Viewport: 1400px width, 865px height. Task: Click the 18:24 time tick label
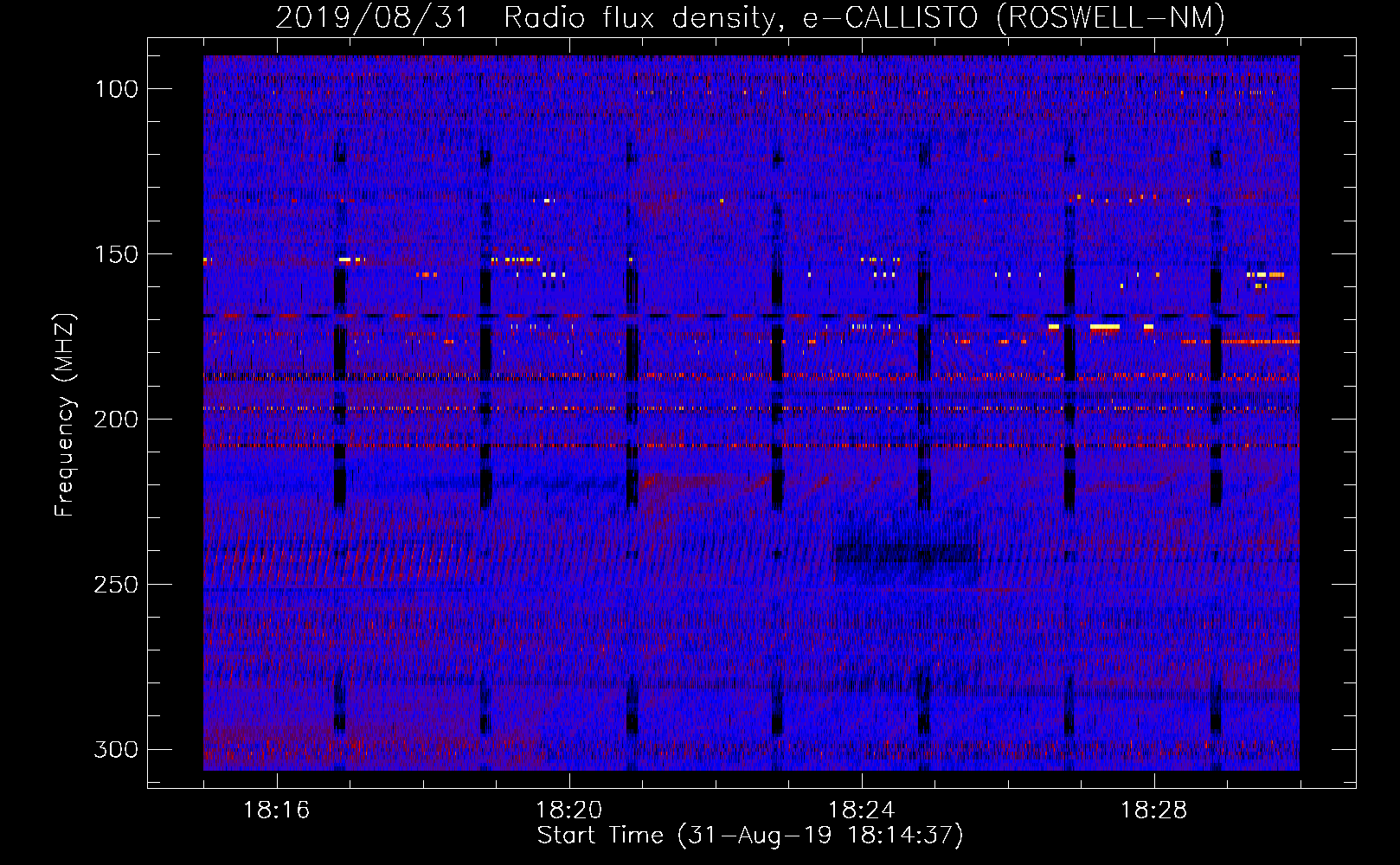[861, 811]
